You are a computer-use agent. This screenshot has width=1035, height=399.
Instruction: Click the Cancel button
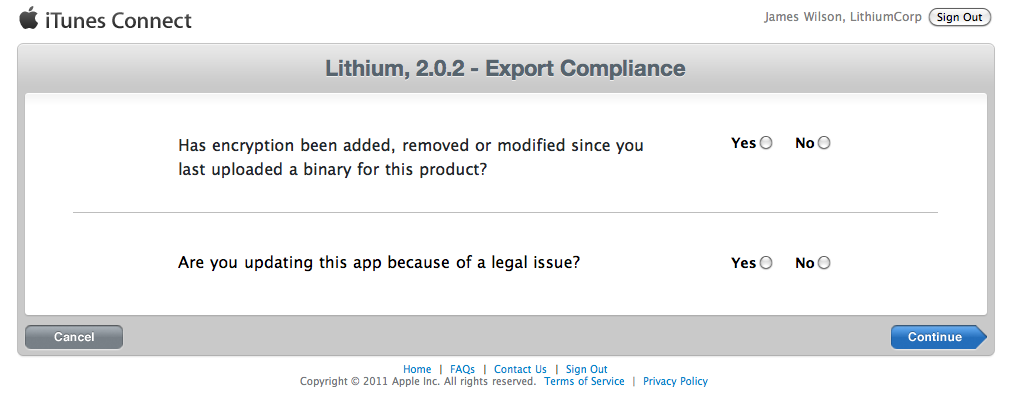pyautogui.click(x=74, y=337)
